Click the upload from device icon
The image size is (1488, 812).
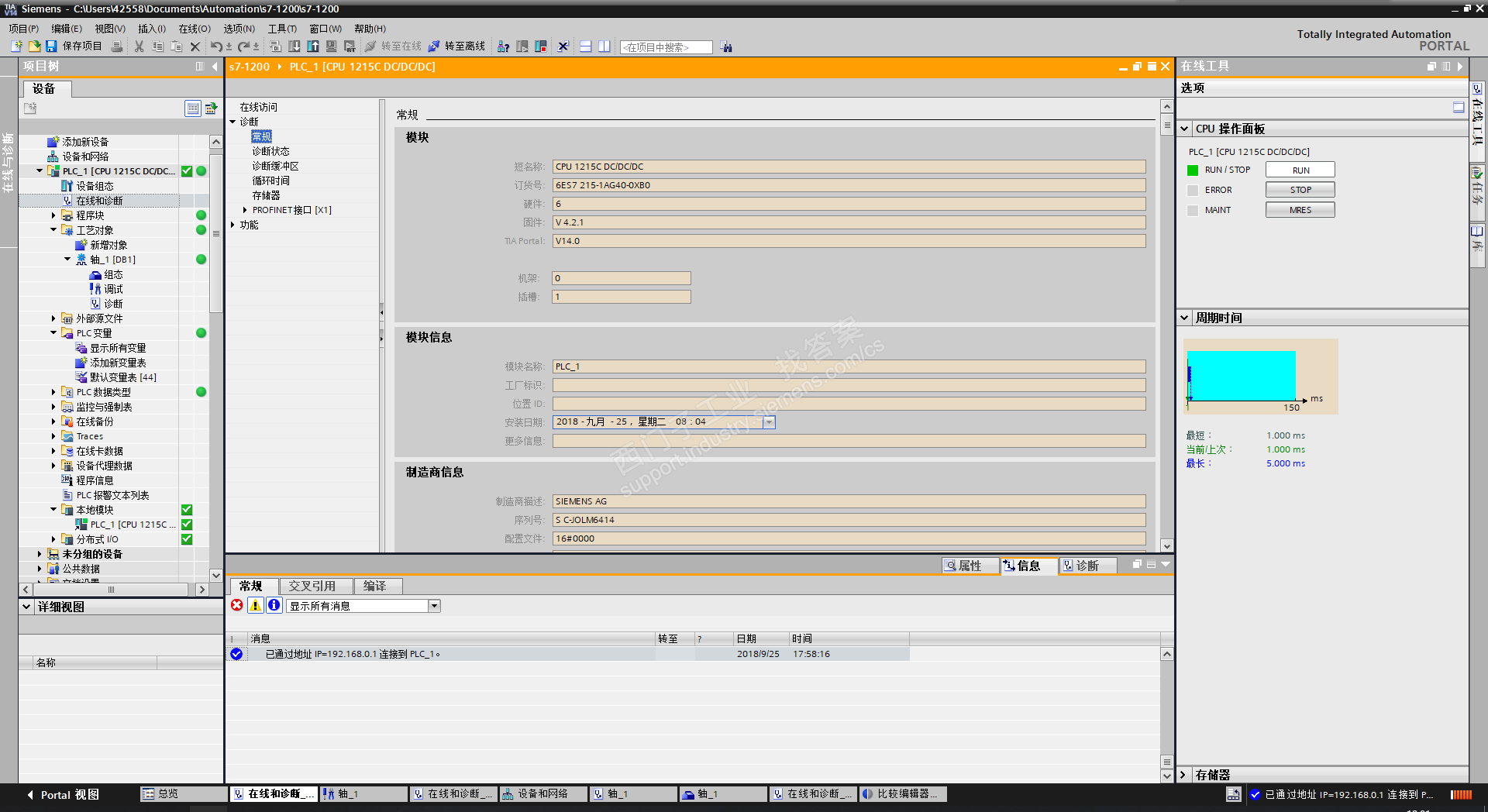pos(313,46)
